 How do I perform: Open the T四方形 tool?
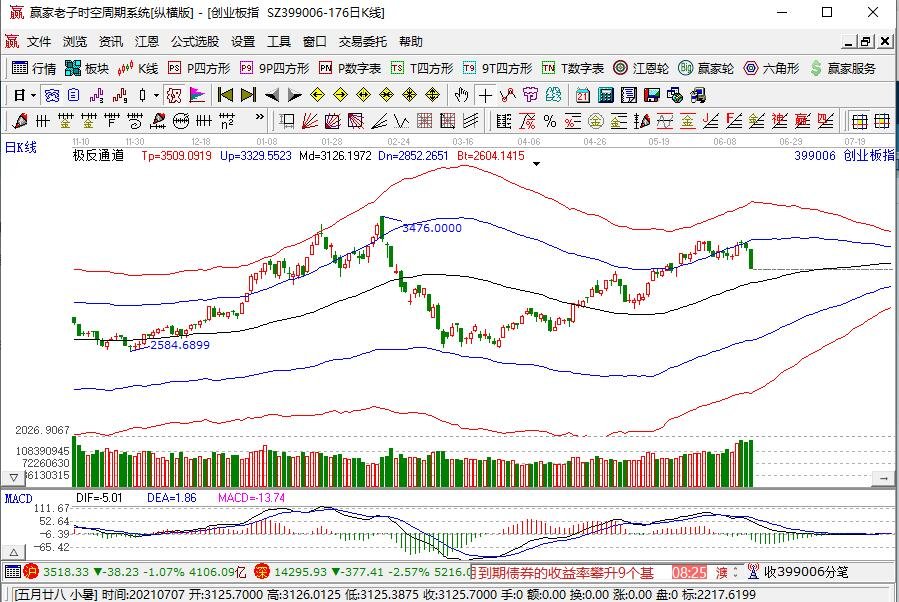[422, 68]
